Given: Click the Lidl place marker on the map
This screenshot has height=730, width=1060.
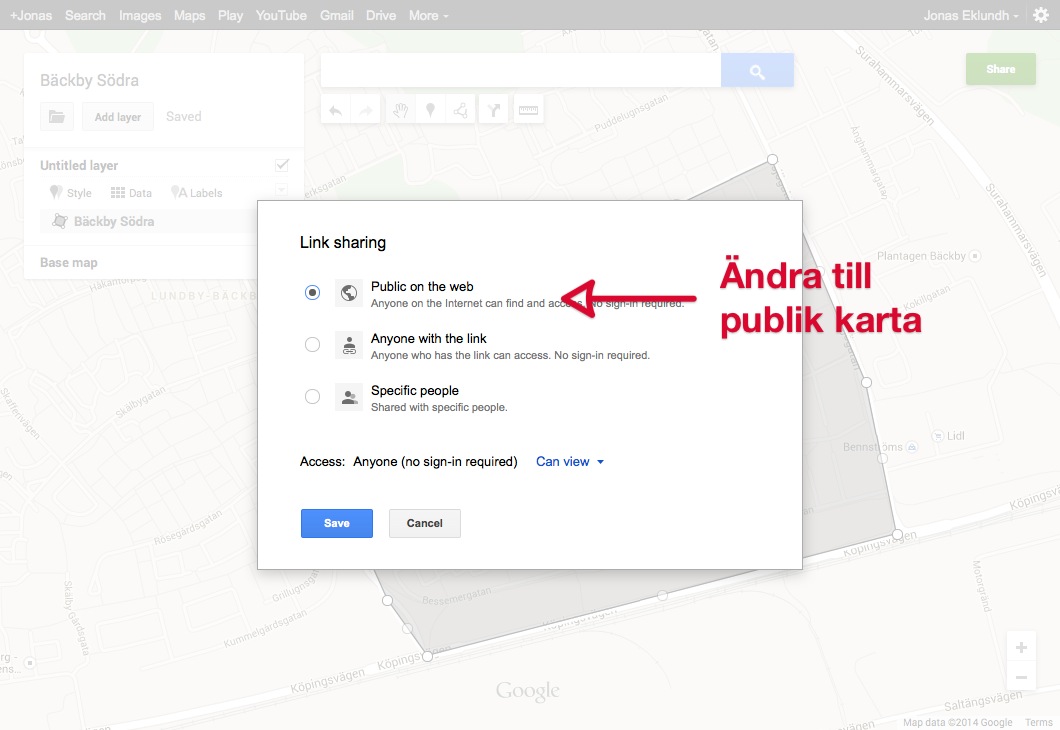Looking at the screenshot, I should point(938,436).
